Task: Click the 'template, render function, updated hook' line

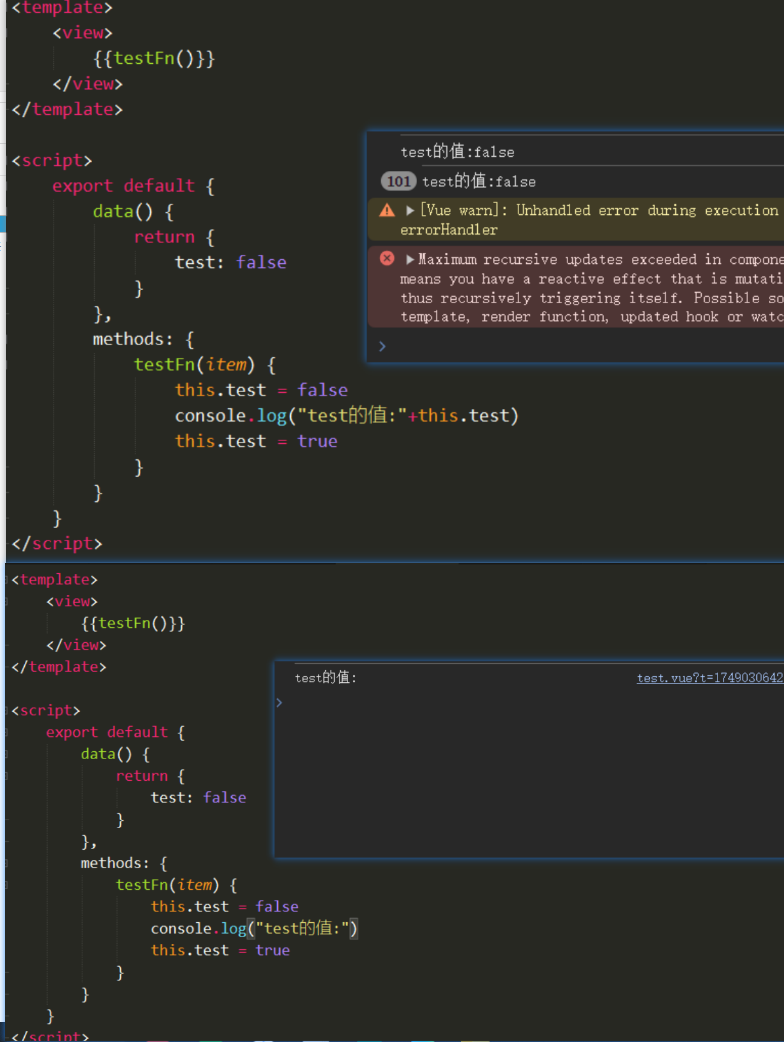Action: pos(591,317)
